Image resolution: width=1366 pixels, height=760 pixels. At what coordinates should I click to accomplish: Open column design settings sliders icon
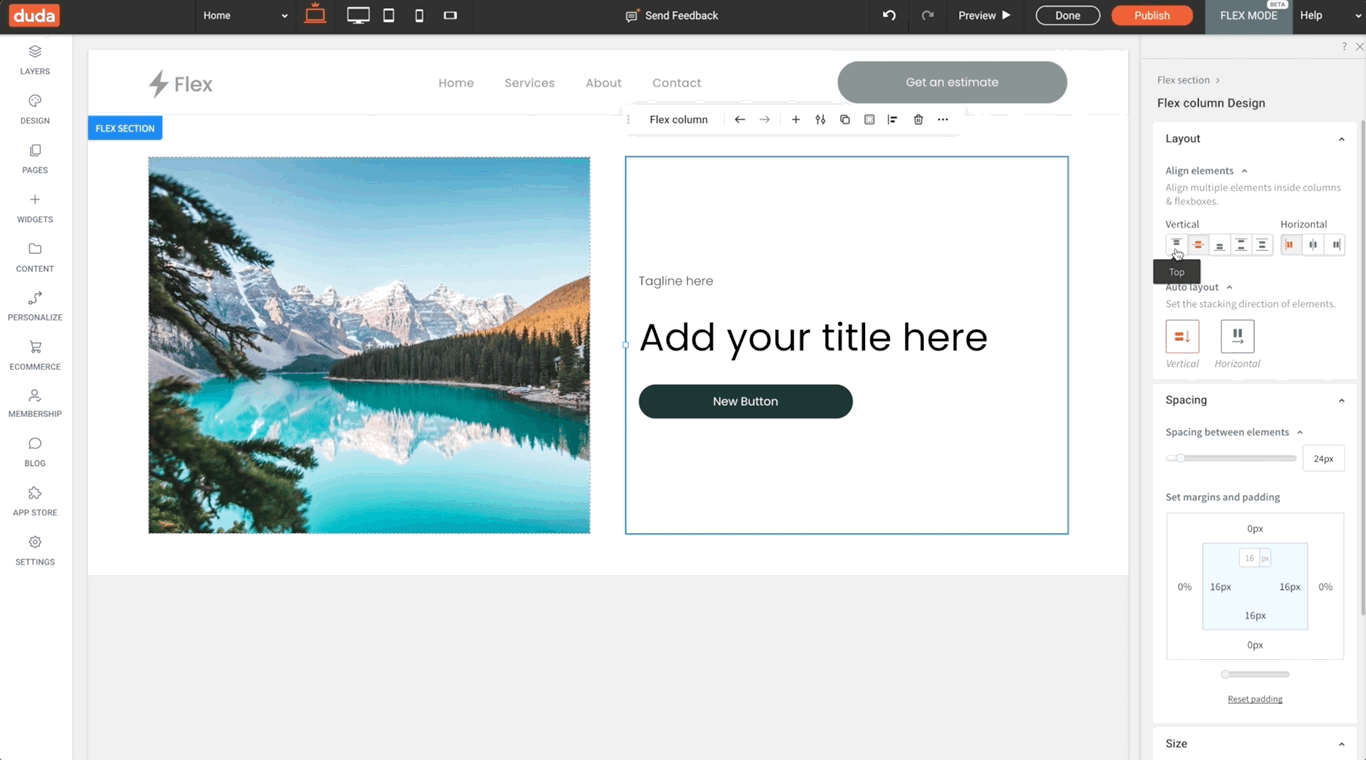[820, 119]
